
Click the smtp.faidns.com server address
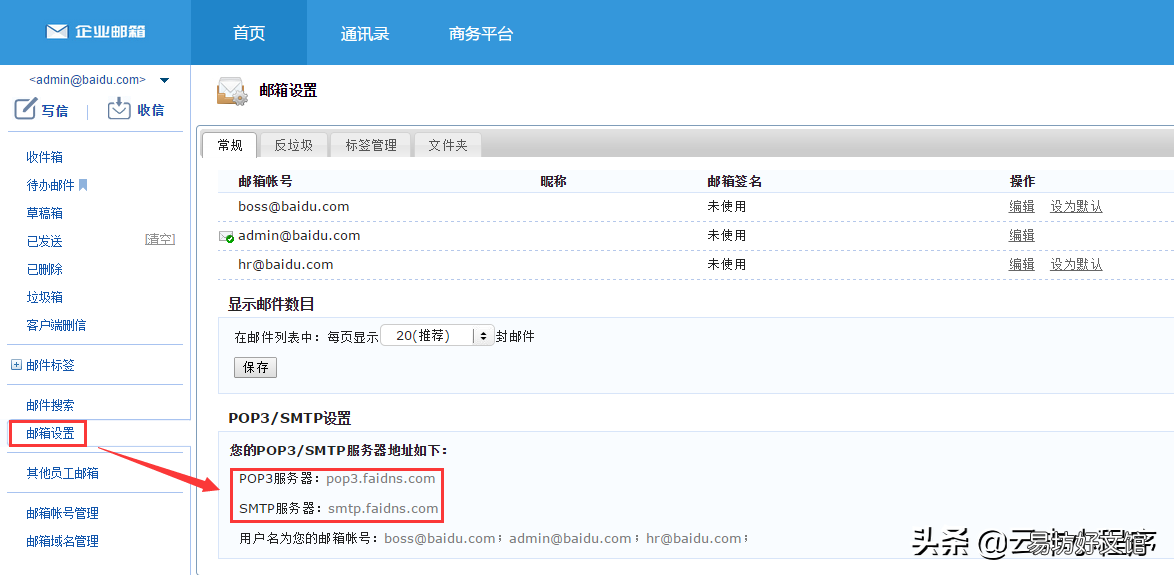tap(383, 508)
